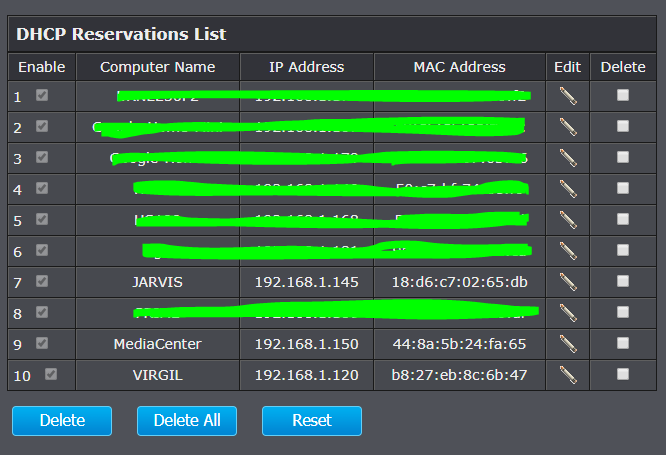Tick delete checkbox in row 3
This screenshot has height=455, width=666.
click(623, 157)
